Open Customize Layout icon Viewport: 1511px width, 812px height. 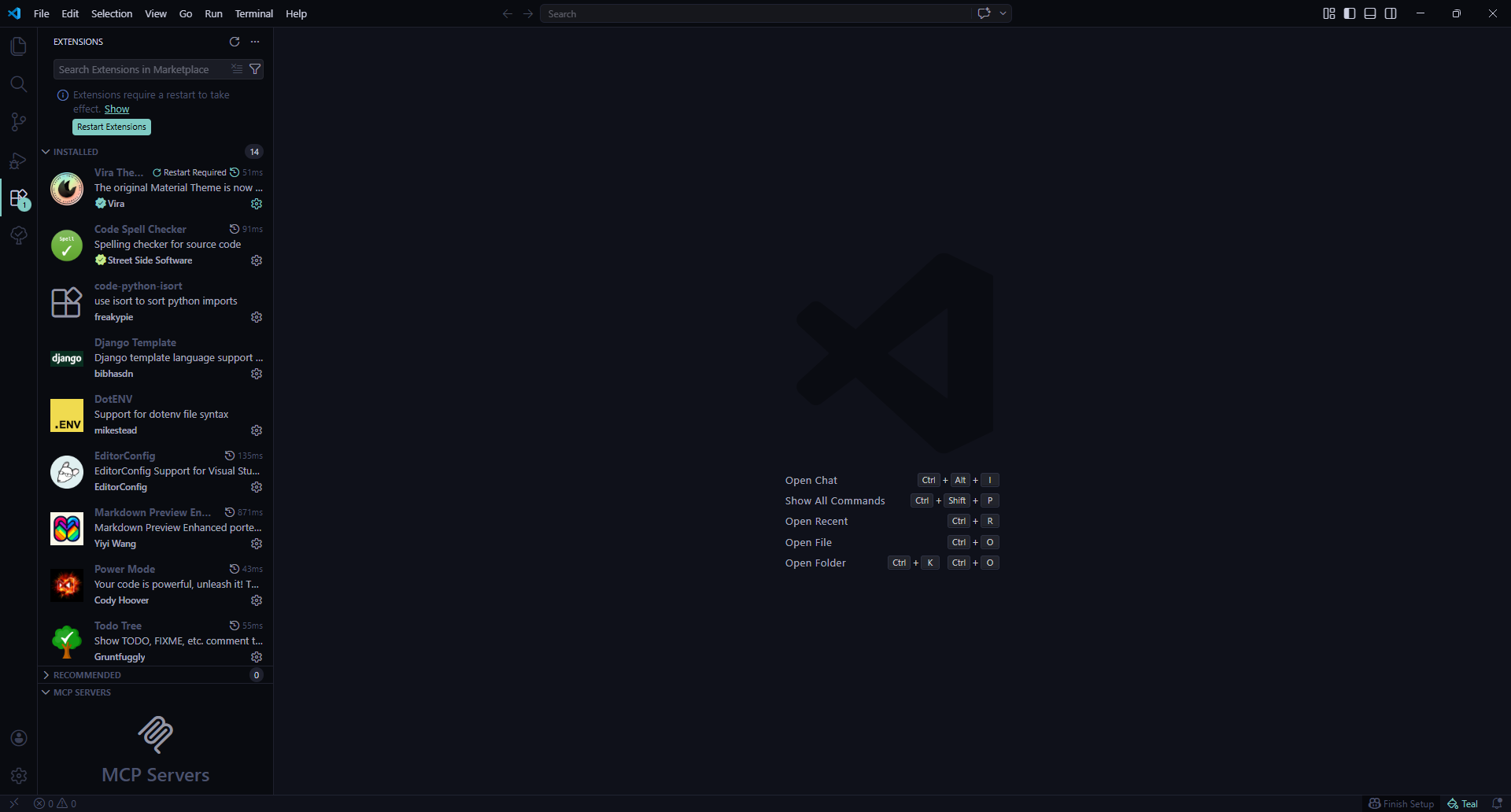point(1329,13)
